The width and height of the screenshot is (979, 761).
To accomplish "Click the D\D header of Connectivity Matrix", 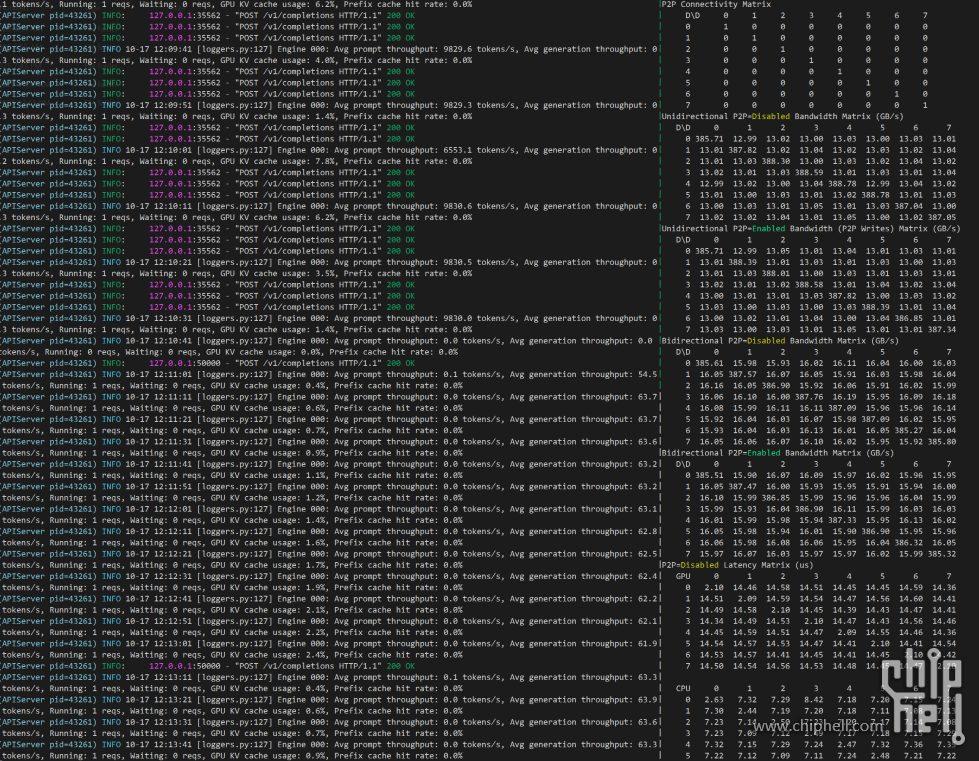I will (692, 15).
